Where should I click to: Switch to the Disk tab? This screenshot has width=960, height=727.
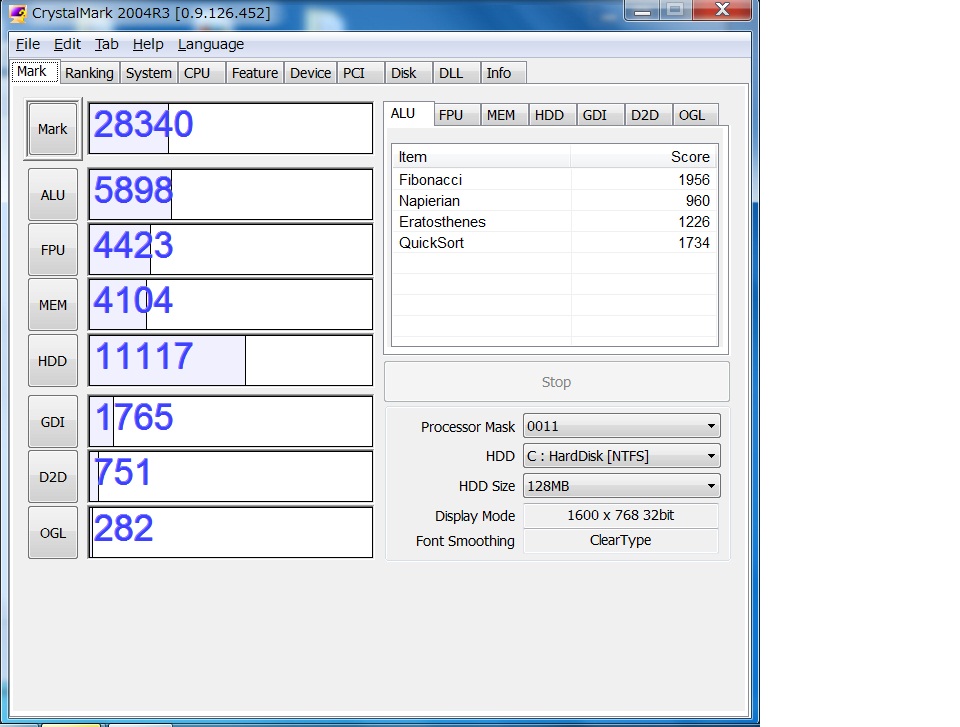point(408,73)
